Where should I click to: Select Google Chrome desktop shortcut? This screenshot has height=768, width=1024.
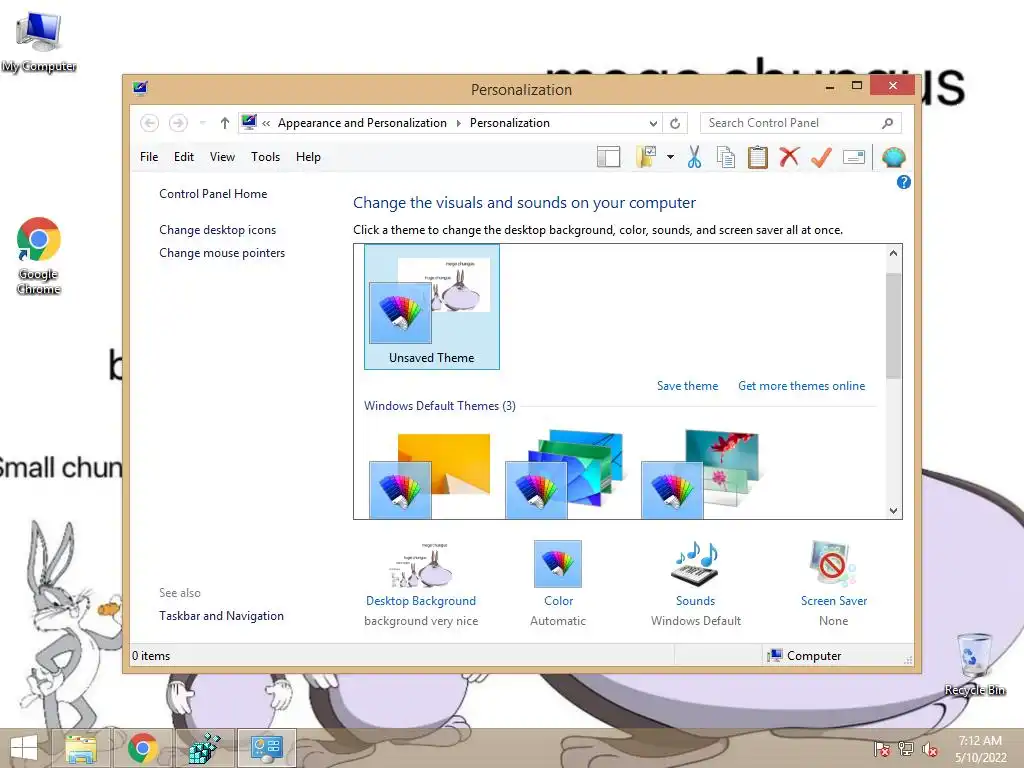click(x=39, y=256)
